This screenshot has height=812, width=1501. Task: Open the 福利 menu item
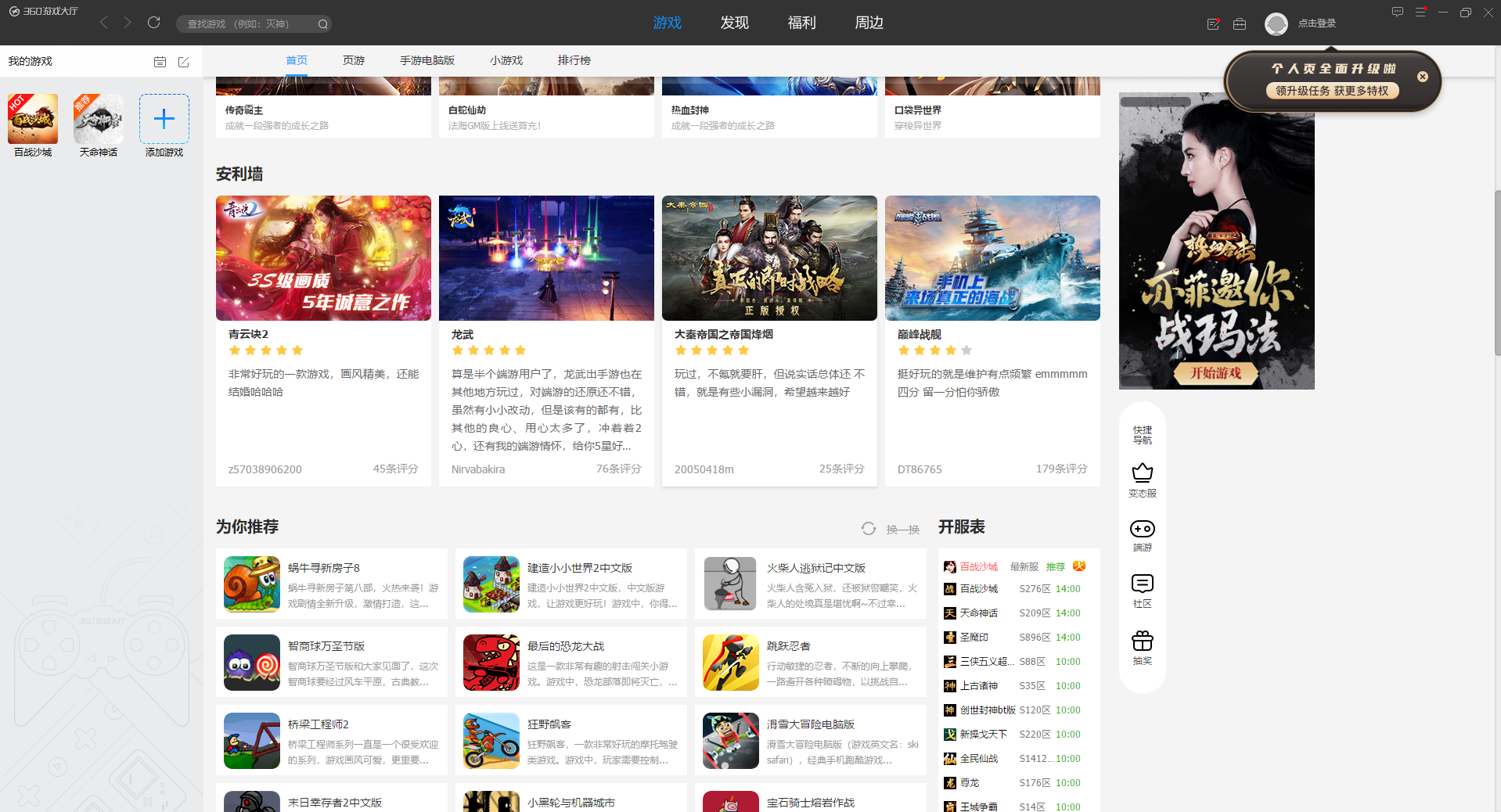(x=801, y=23)
